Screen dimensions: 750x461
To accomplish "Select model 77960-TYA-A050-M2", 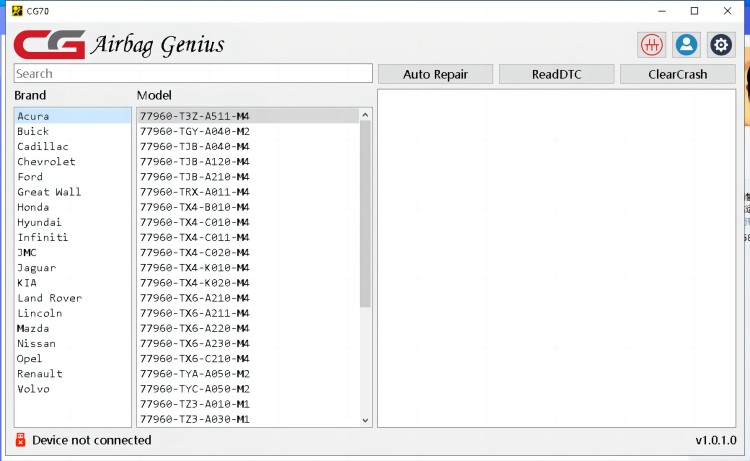I will pos(248,374).
